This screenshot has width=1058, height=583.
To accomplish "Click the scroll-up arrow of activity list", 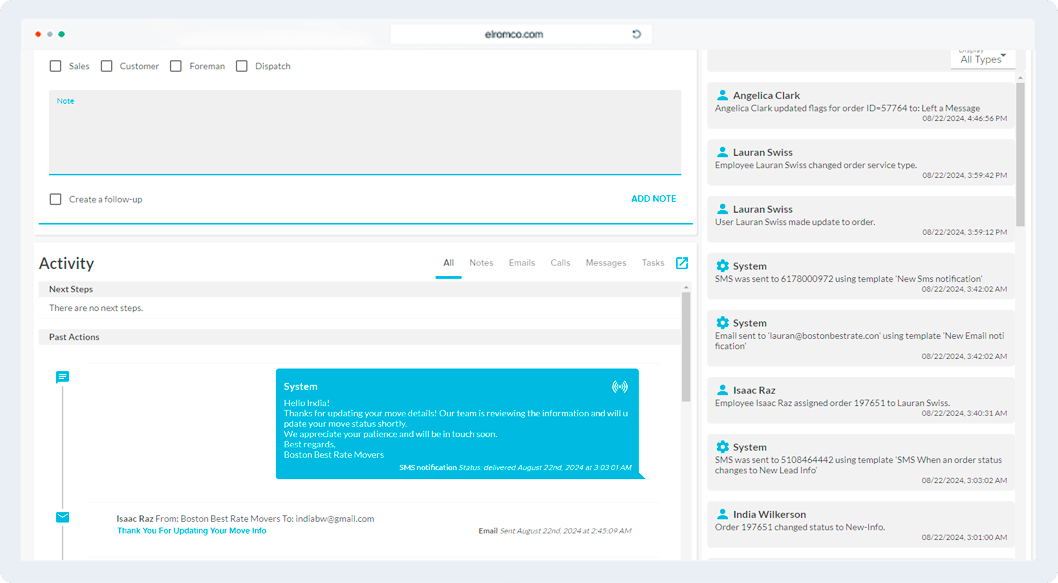I will point(686,287).
